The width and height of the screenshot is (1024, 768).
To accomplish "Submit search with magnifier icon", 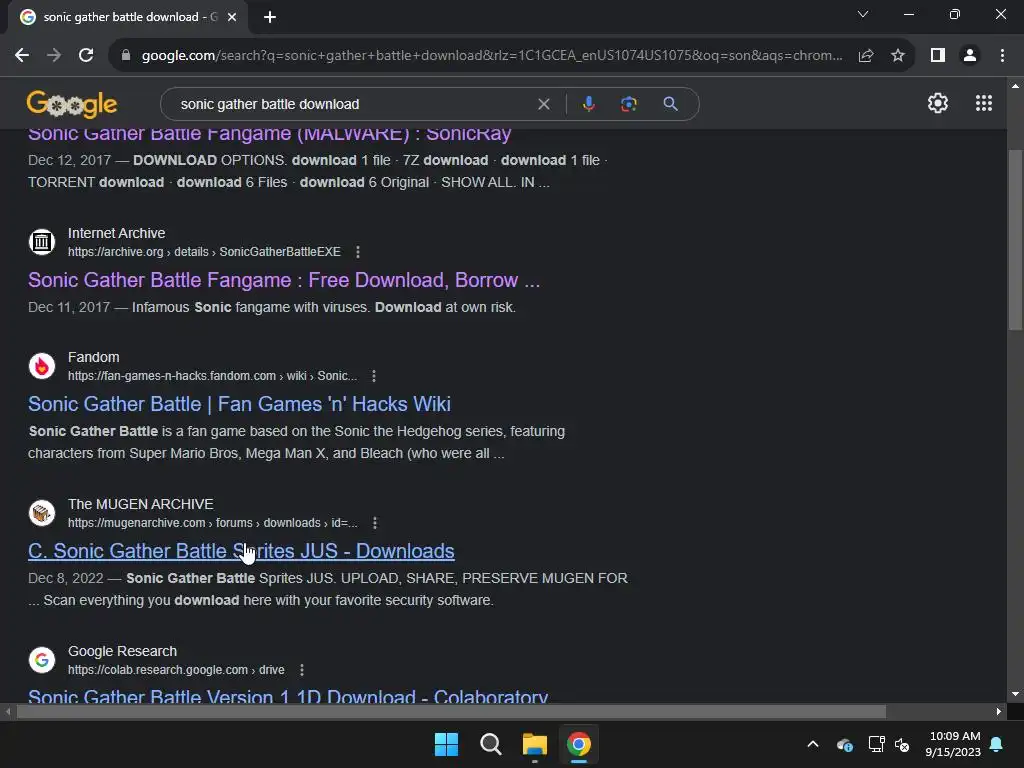I will click(x=670, y=104).
